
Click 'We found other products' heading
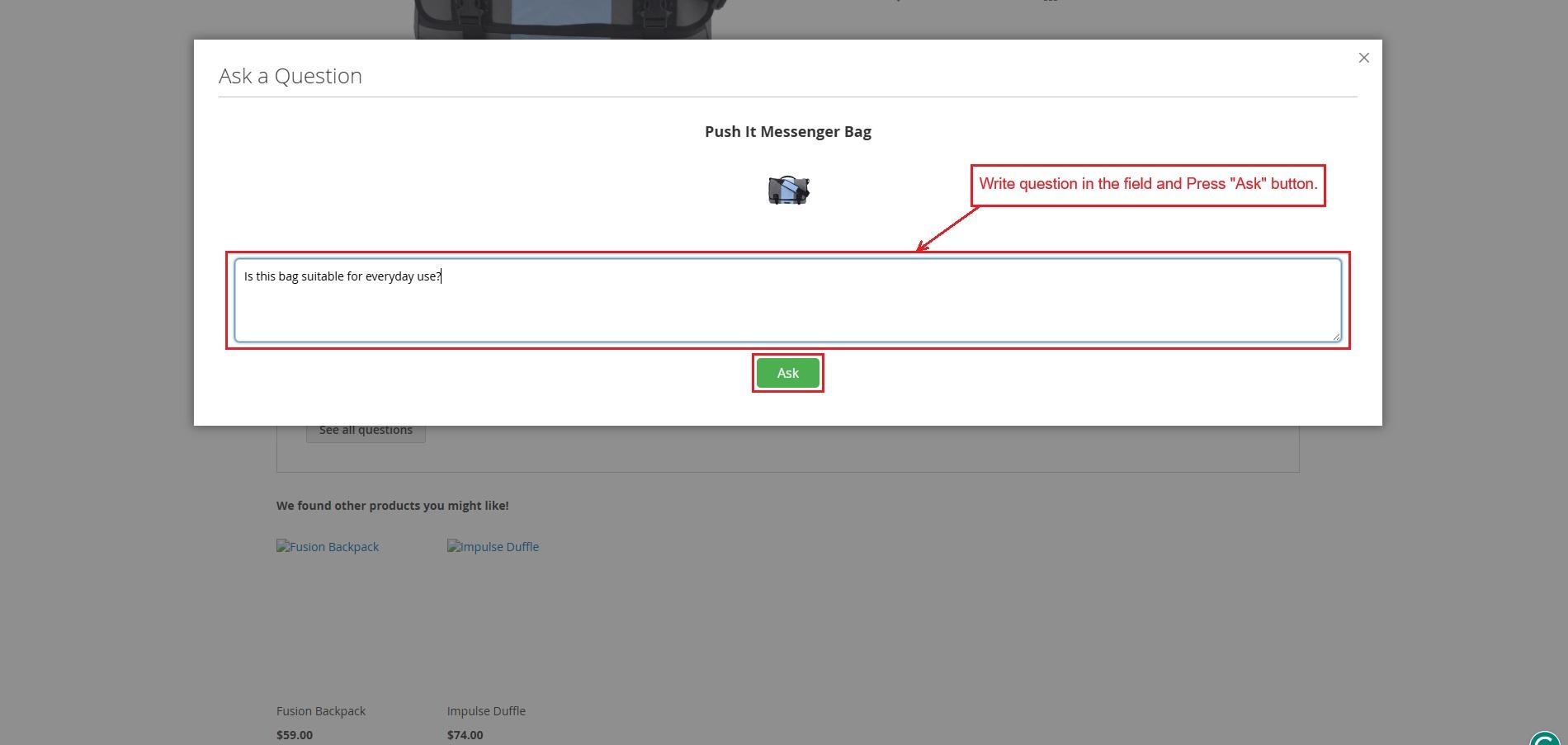tap(392, 506)
